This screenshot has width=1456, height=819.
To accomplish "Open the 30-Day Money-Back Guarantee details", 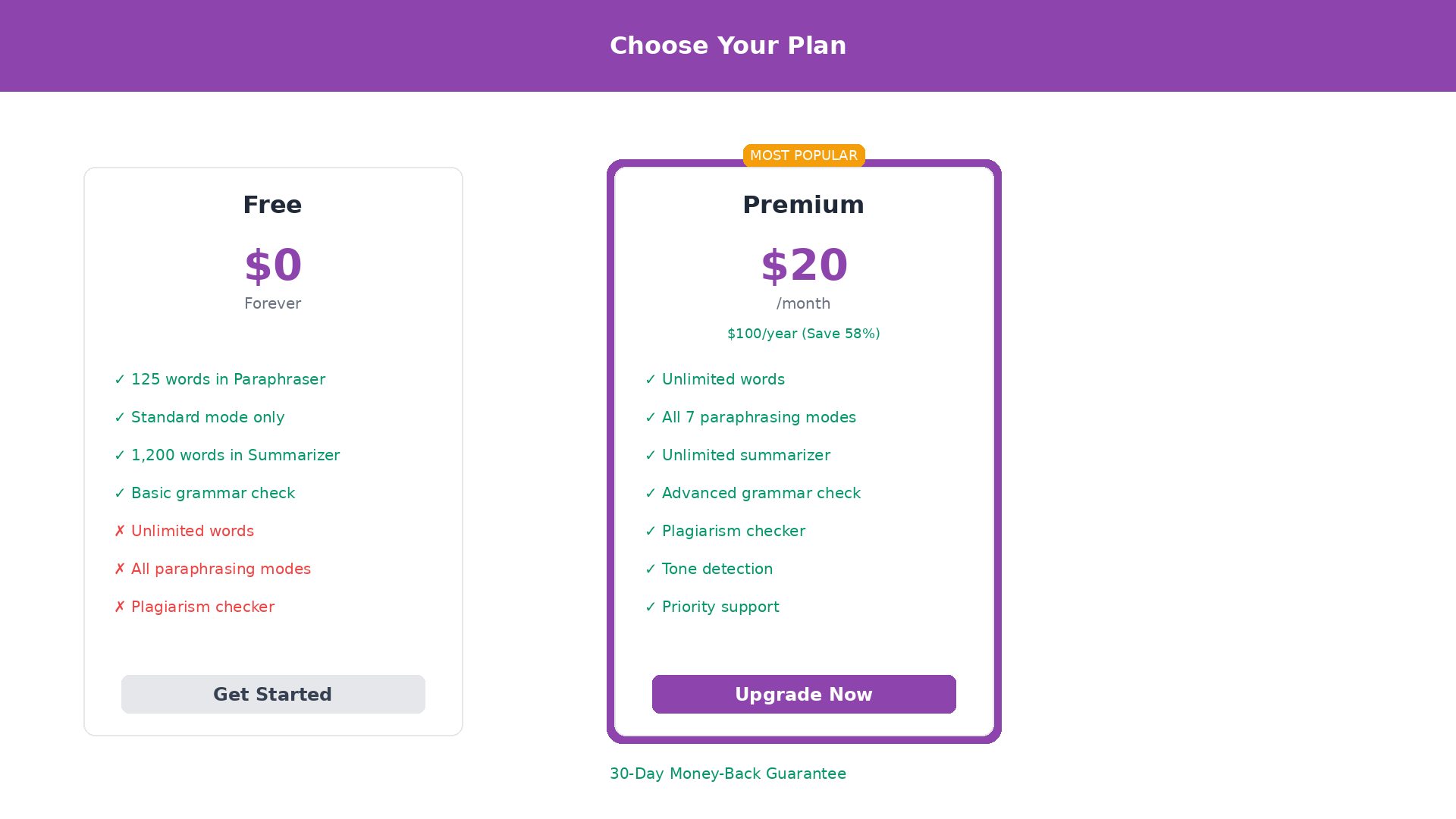I will (x=728, y=773).
